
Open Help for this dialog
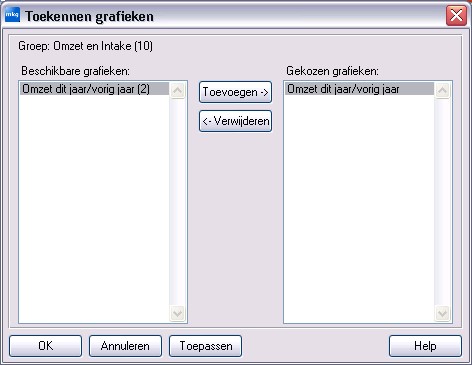click(x=425, y=346)
